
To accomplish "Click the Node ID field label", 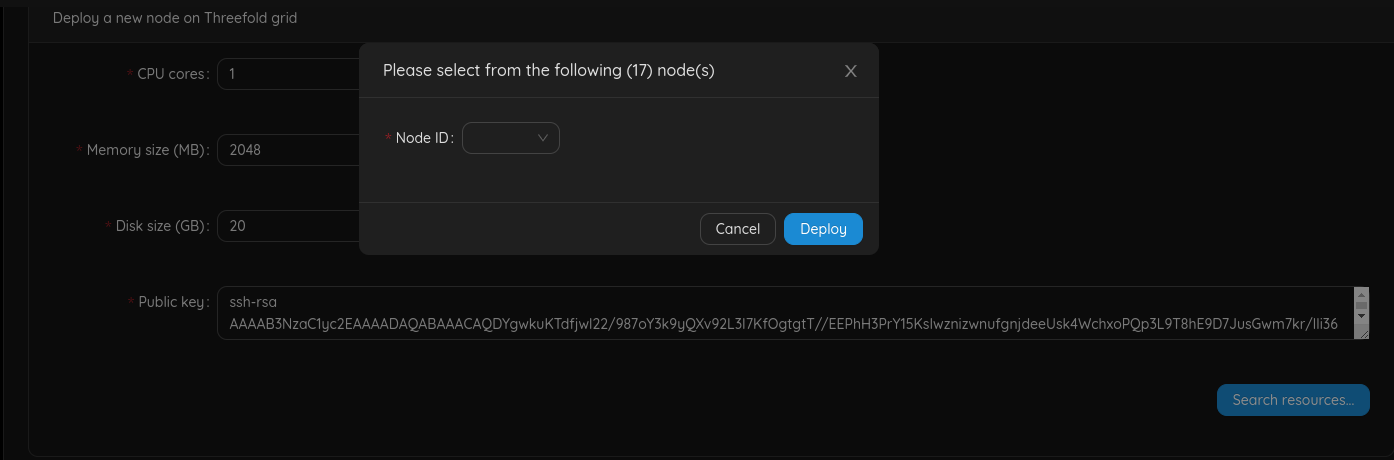I will [424, 139].
